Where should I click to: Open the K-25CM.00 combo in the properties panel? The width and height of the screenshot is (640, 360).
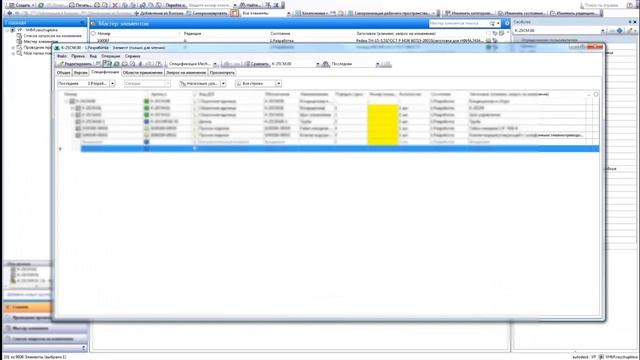tap(602, 31)
